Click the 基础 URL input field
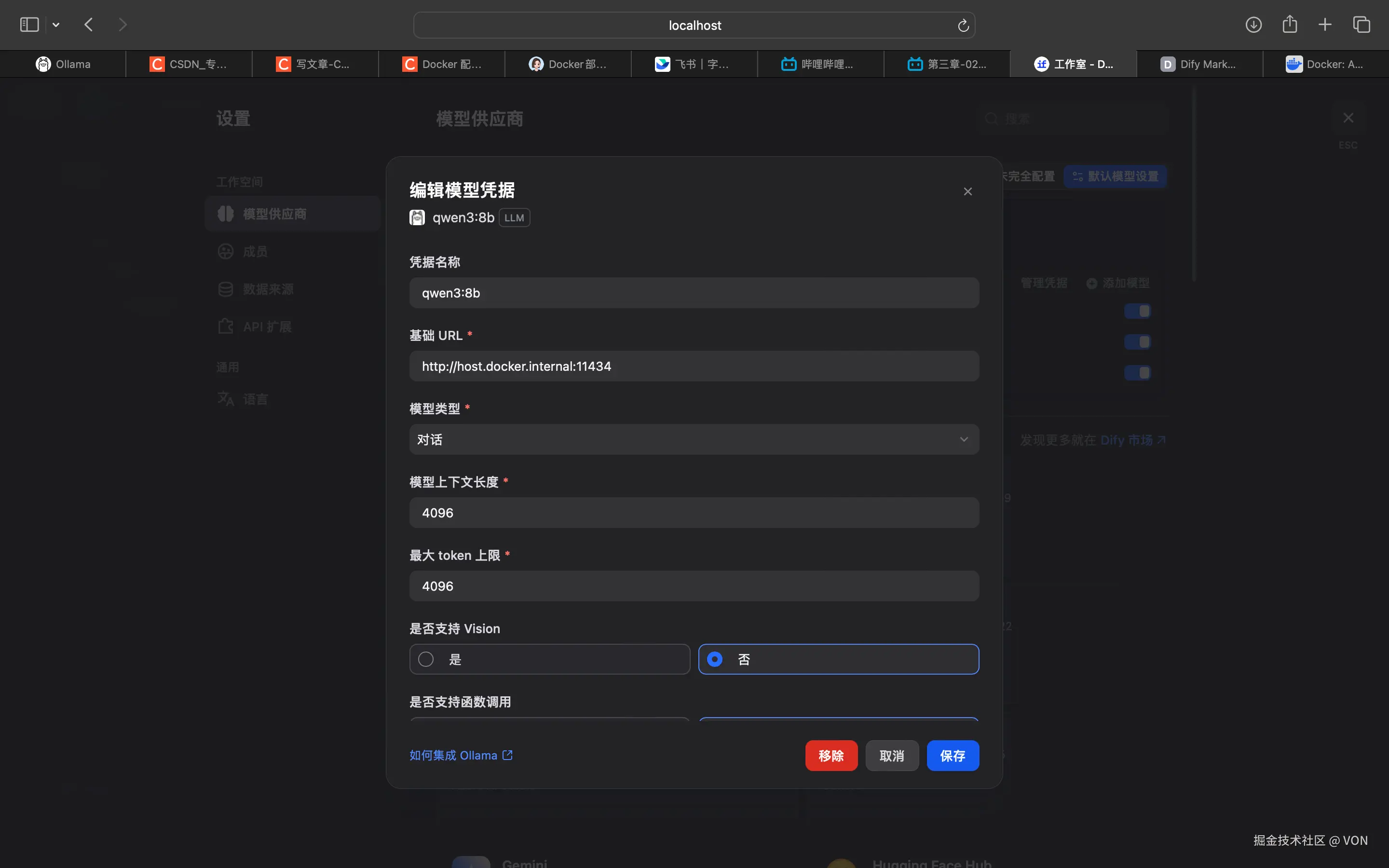Screen dimensions: 1389x868 click(694, 366)
